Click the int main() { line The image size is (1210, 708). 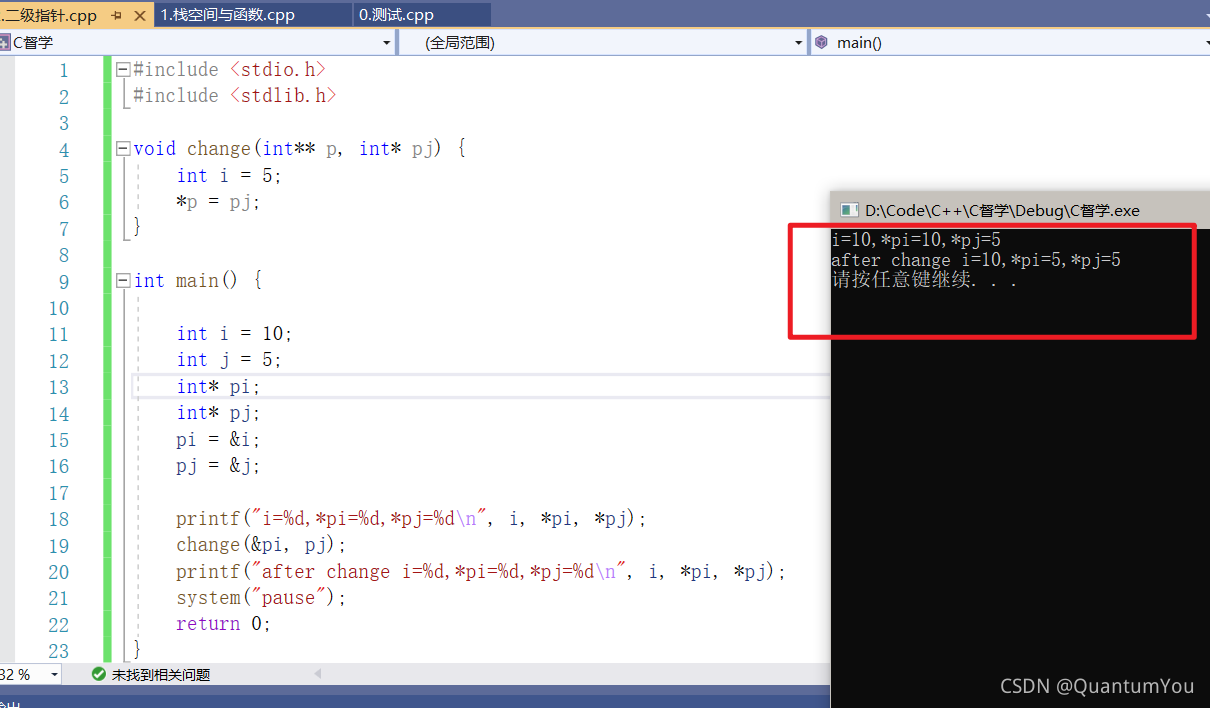pyautogui.click(x=197, y=281)
